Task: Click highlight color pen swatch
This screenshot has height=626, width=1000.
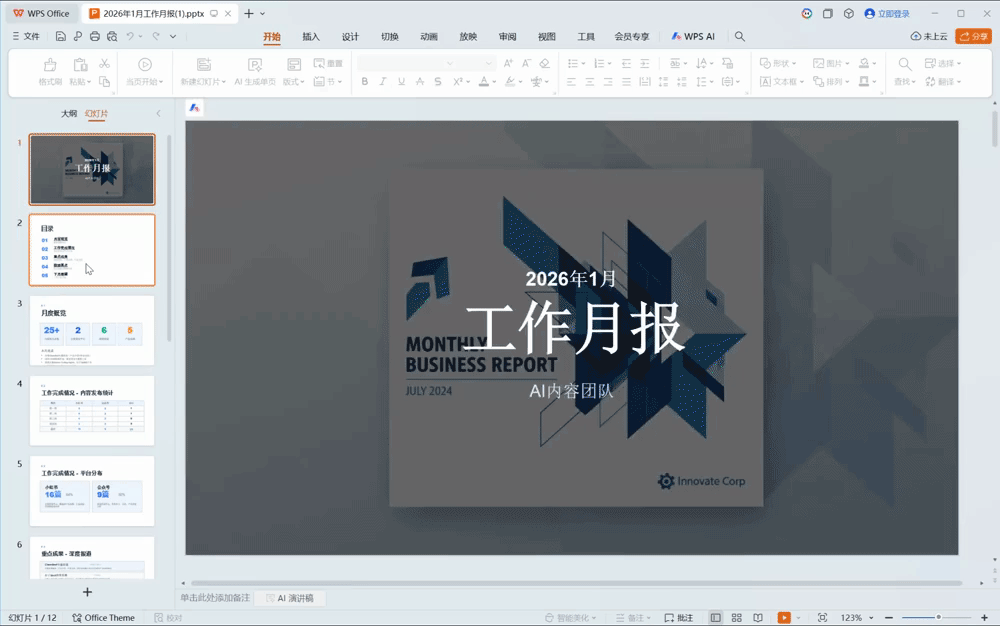Action: (510, 82)
